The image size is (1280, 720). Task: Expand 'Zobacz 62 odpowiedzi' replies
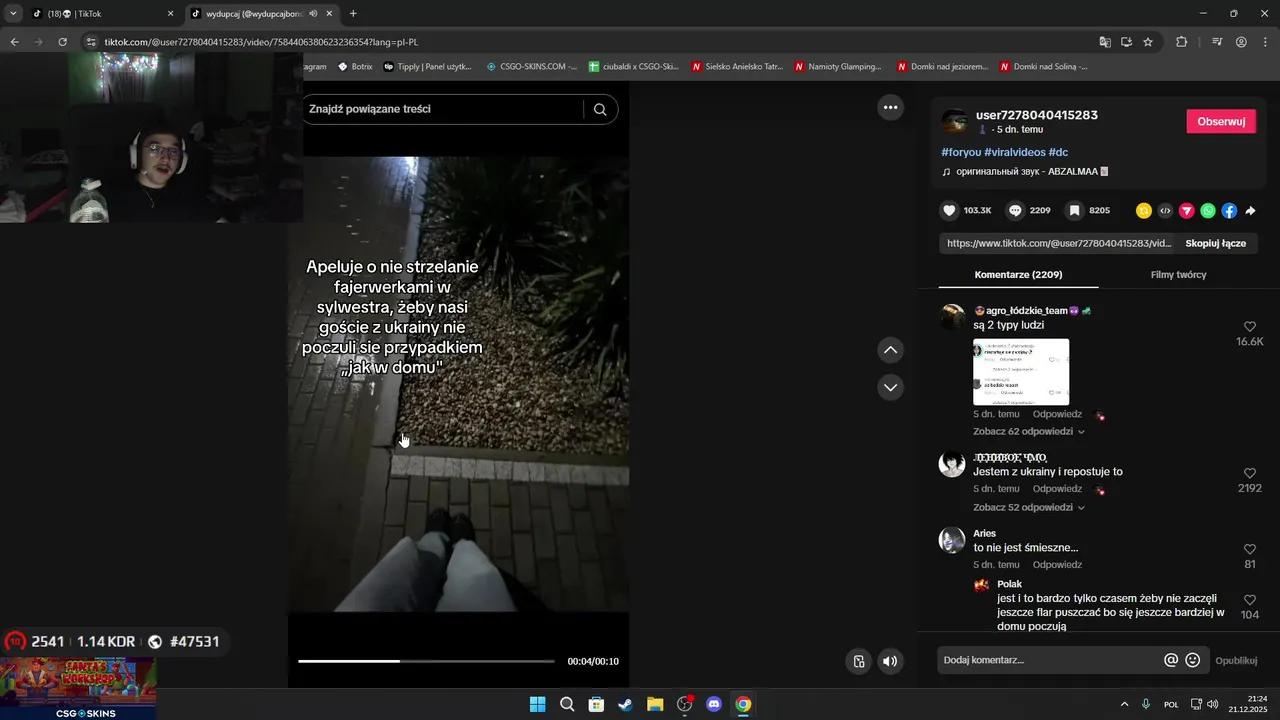1029,432
